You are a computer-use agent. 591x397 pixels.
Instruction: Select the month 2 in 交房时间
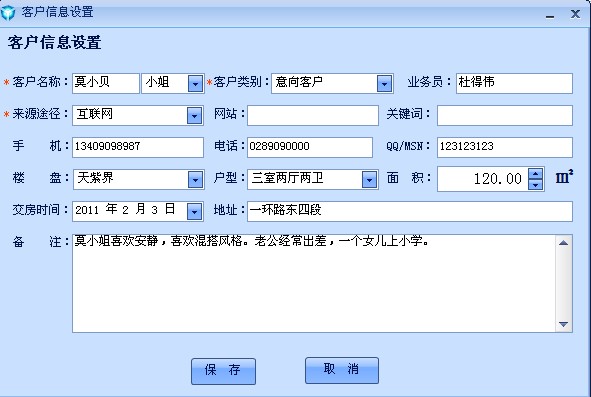tap(126, 210)
